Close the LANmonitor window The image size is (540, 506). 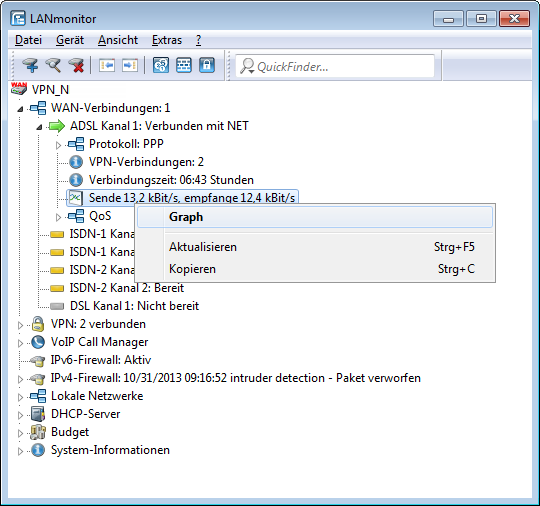514,19
